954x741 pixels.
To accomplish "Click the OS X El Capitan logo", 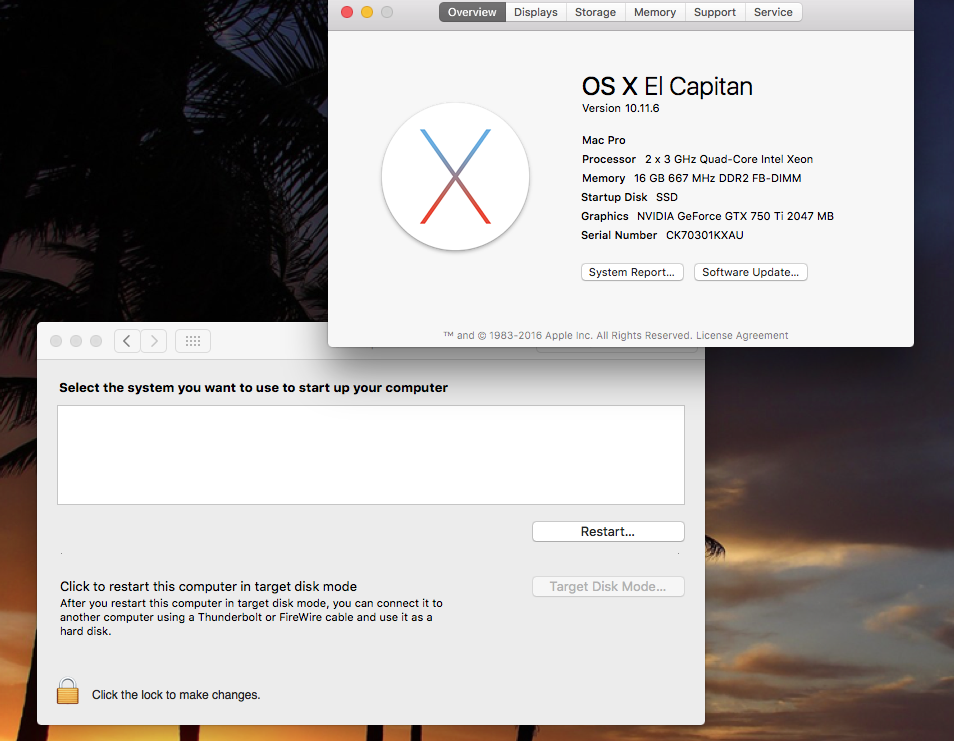I will [455, 176].
